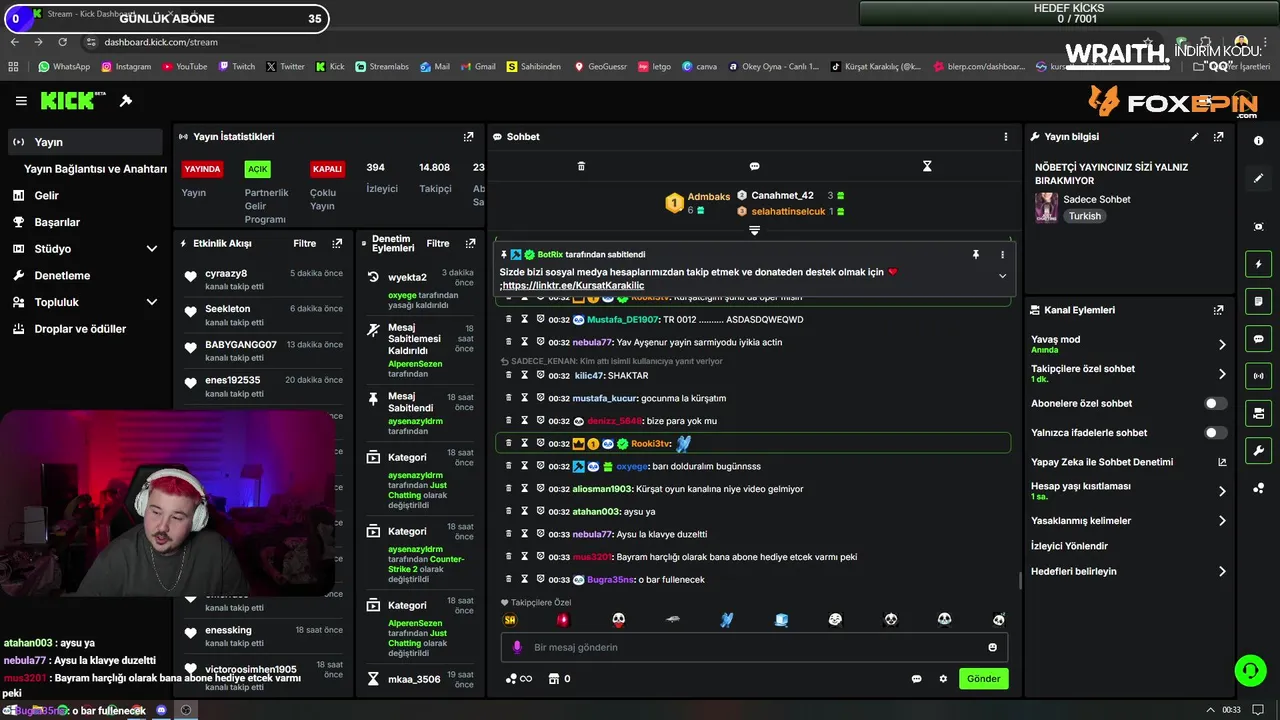Image resolution: width=1280 pixels, height=720 pixels.
Task: Collapse the leaderboard with the down arrow
Action: [x=754, y=230]
